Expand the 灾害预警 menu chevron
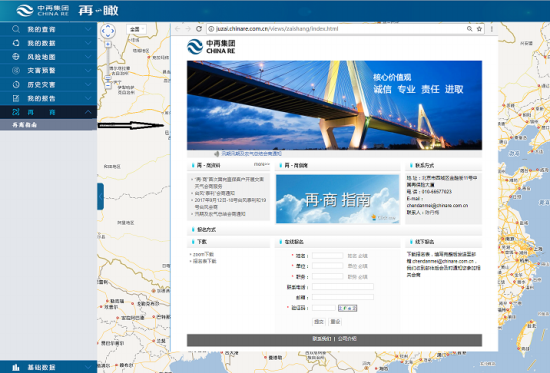The image size is (550, 373). [x=88, y=71]
